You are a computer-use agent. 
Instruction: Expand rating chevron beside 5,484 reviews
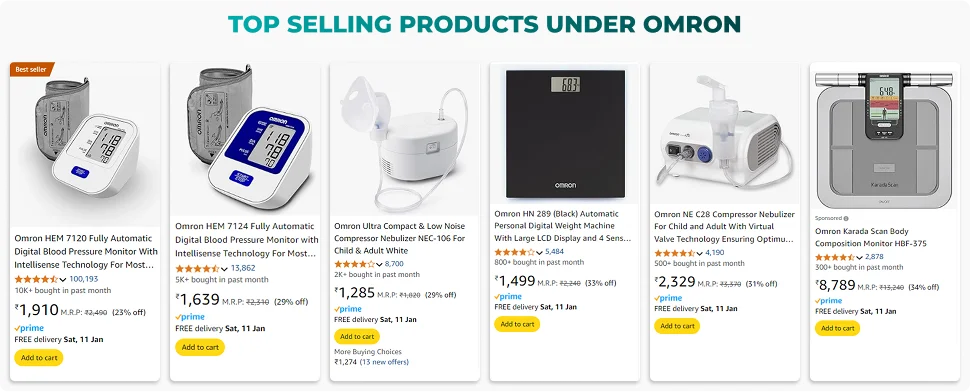coord(539,252)
